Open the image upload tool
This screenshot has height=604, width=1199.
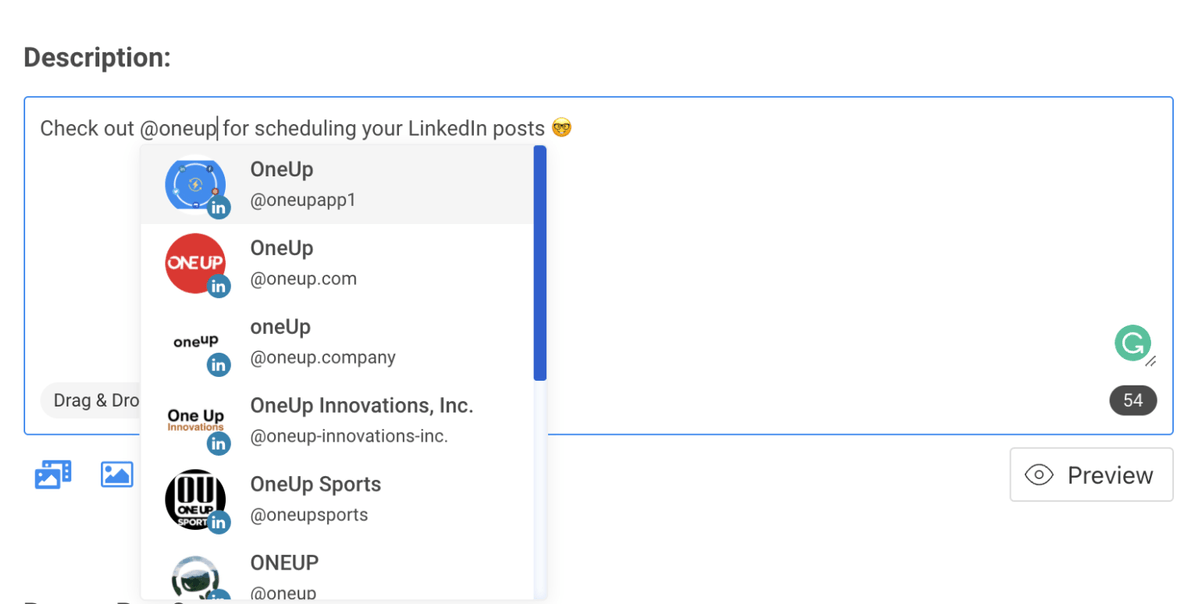click(117, 474)
